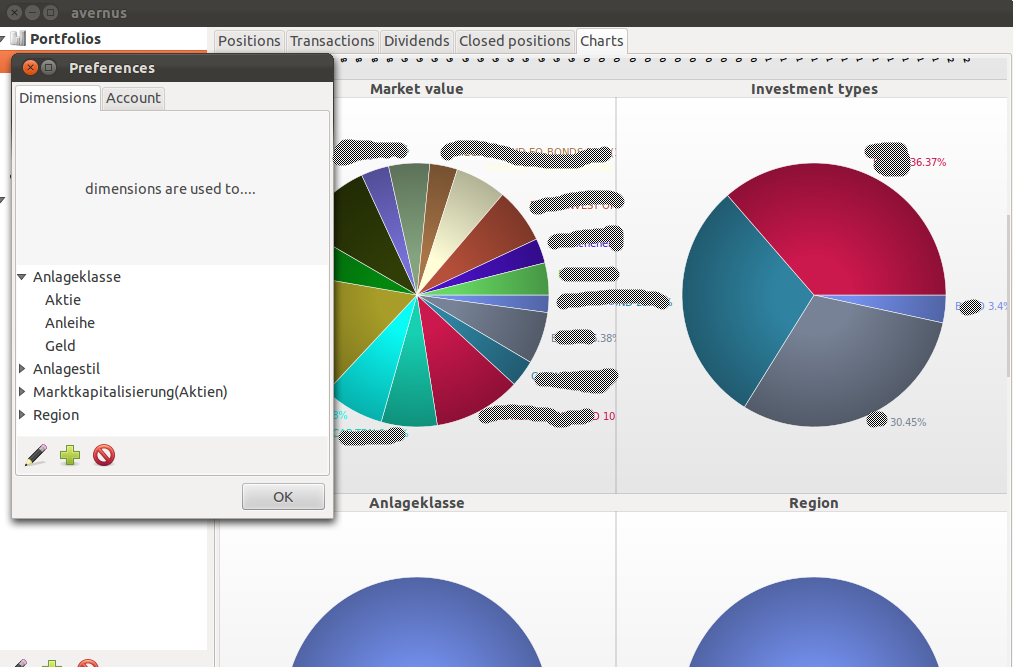Click the OK button in Preferences
Viewport: 1013px width, 667px height.
[x=283, y=496]
